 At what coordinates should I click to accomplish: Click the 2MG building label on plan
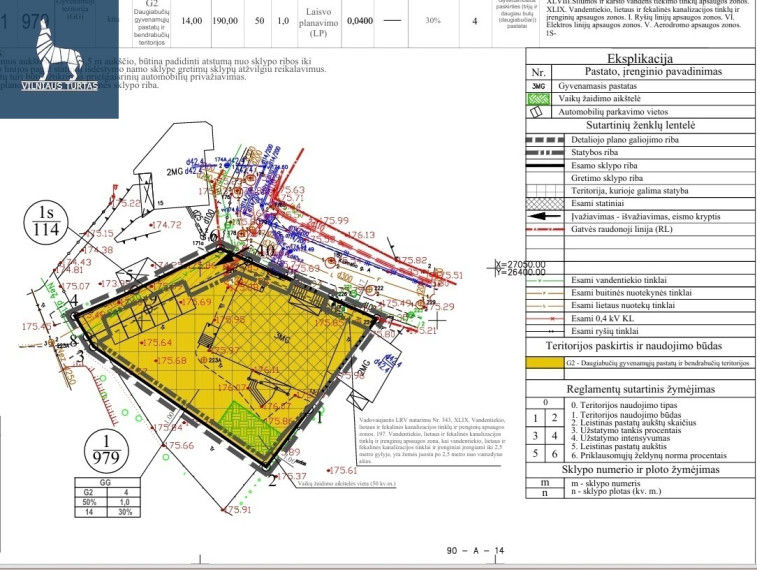pyautogui.click(x=175, y=172)
